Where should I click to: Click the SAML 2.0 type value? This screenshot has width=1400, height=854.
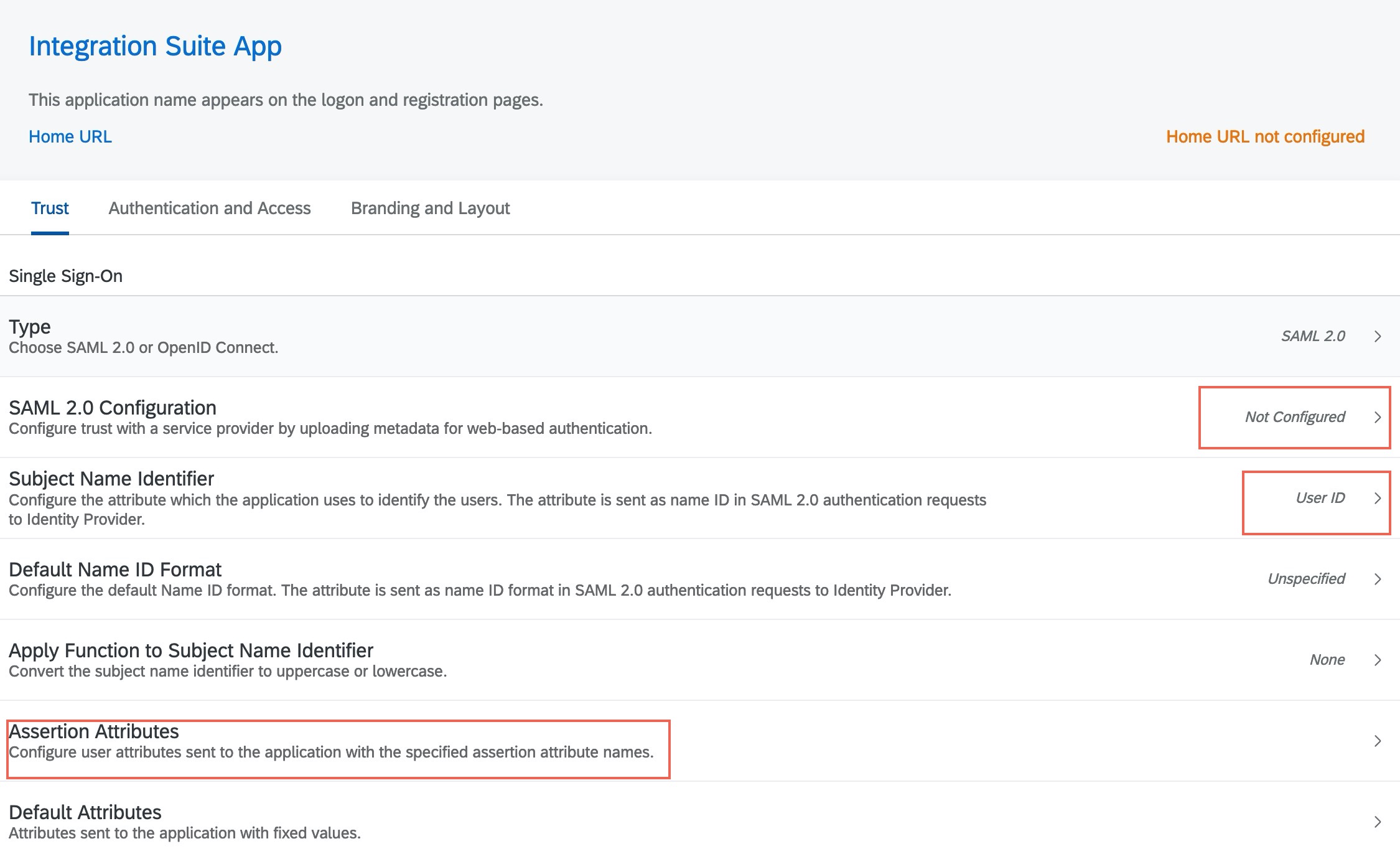click(1312, 337)
